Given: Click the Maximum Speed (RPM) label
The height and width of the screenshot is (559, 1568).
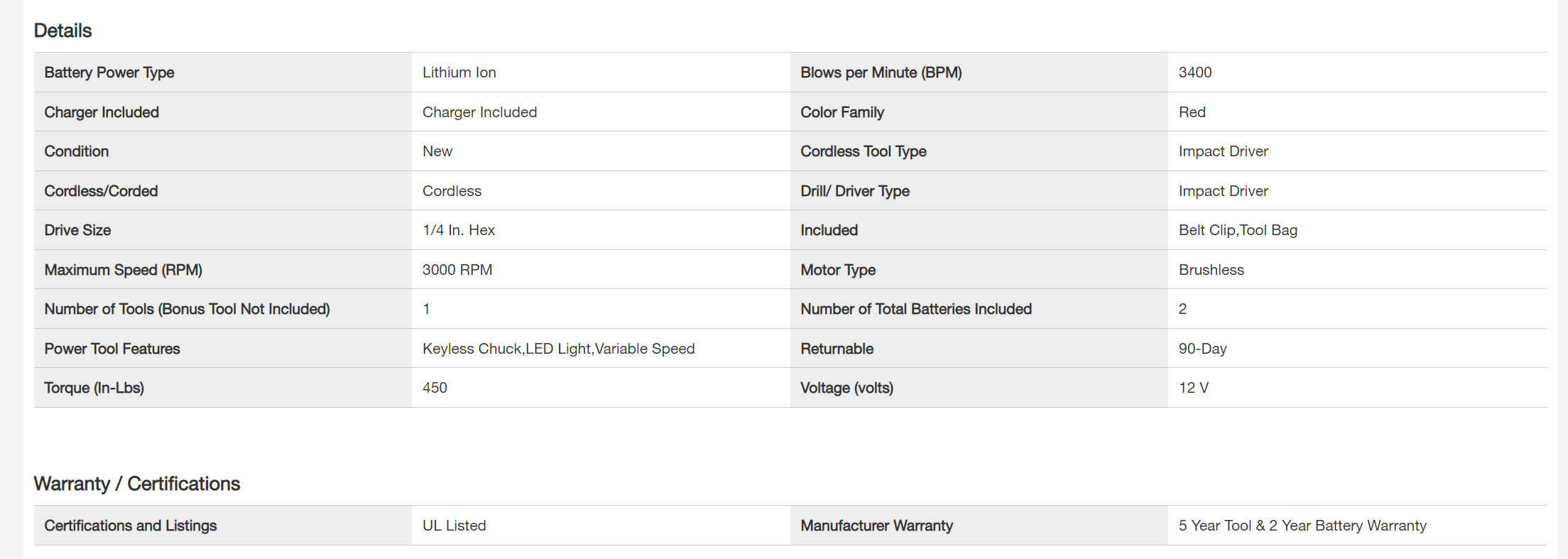Looking at the screenshot, I should [123, 270].
